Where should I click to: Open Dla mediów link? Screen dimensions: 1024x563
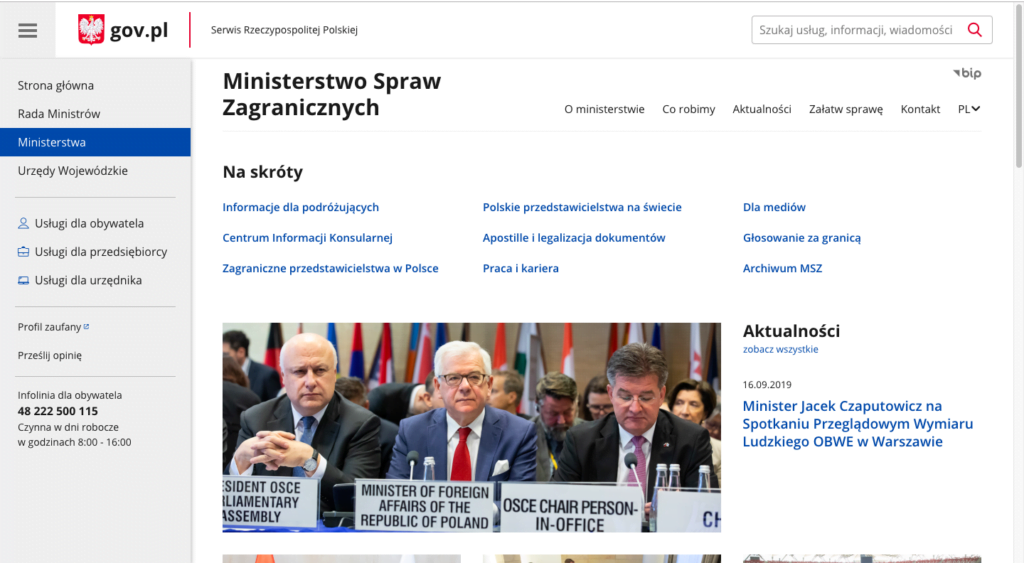(774, 207)
